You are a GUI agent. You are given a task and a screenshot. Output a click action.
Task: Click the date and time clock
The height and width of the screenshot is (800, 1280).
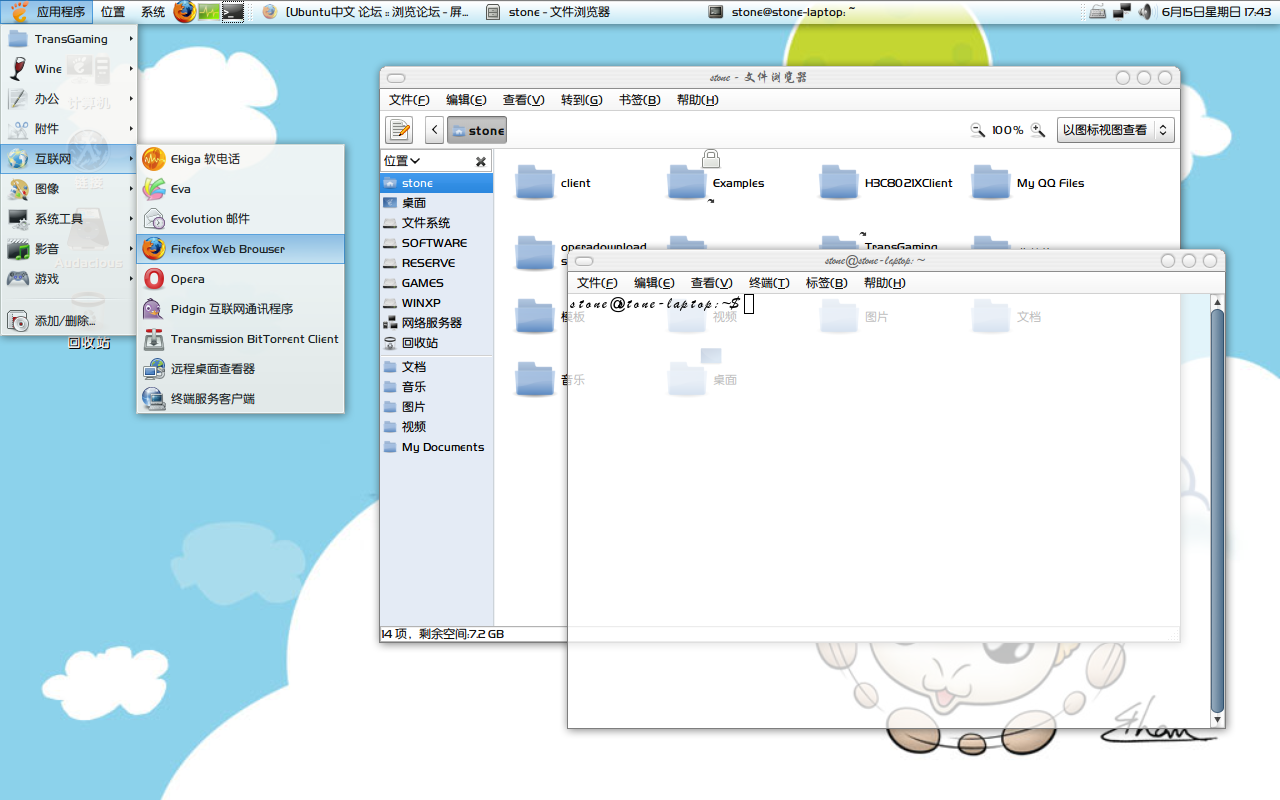tap(1216, 12)
